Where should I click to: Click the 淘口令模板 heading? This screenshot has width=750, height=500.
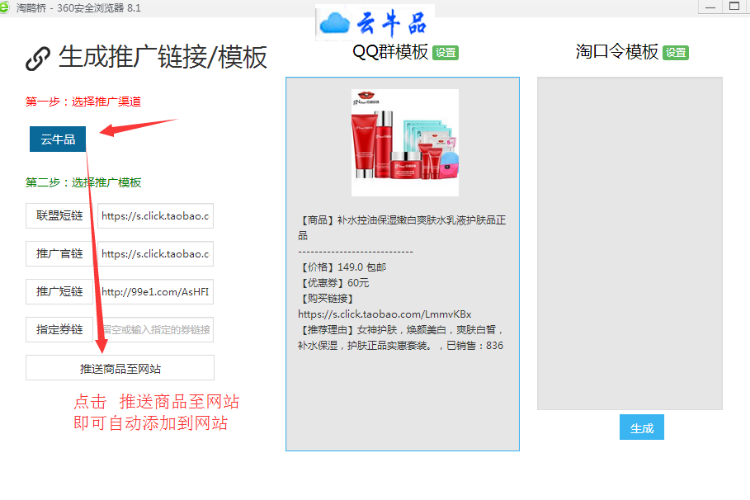tap(617, 52)
